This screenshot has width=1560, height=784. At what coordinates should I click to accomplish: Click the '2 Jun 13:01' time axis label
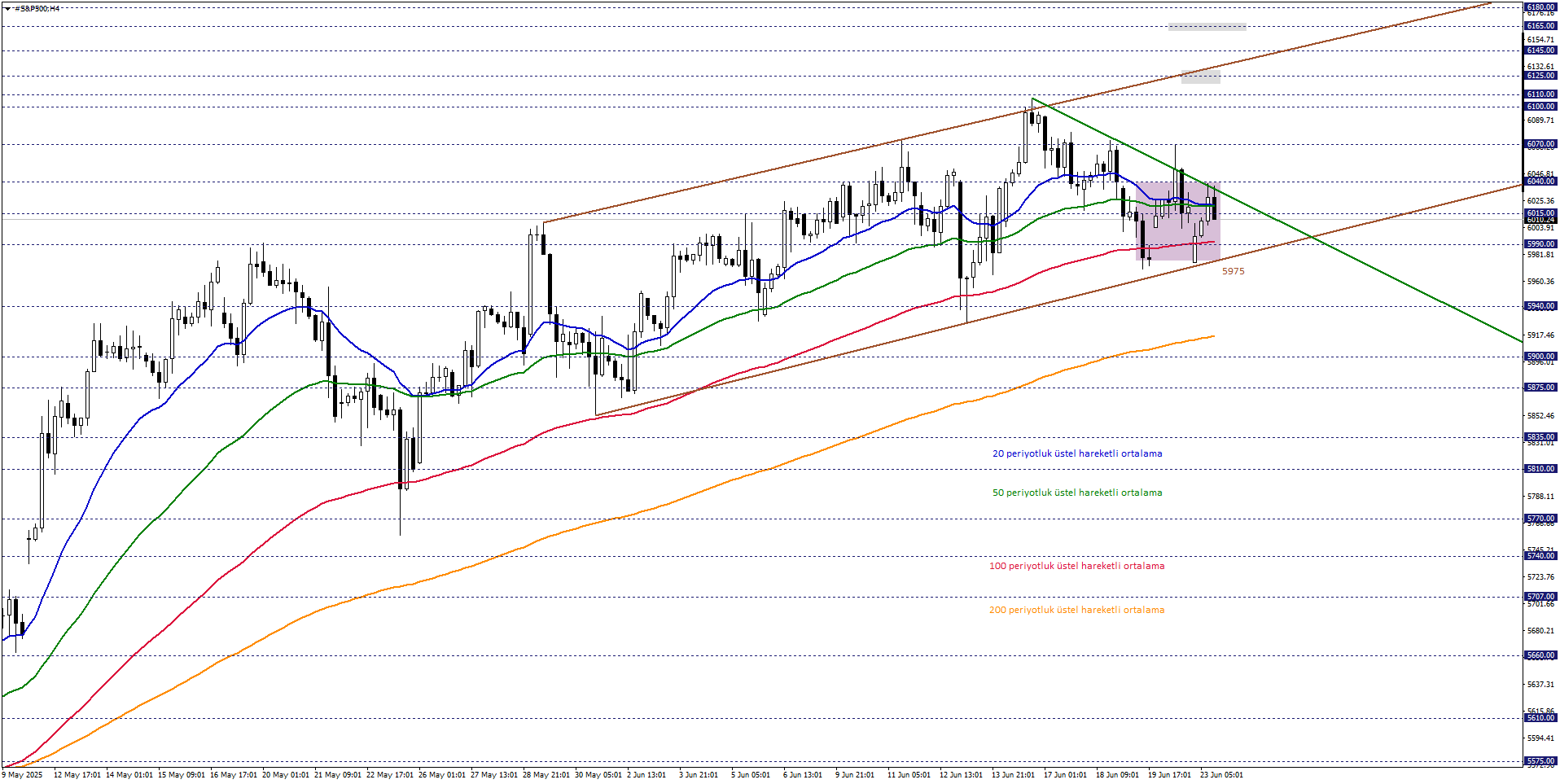[646, 775]
